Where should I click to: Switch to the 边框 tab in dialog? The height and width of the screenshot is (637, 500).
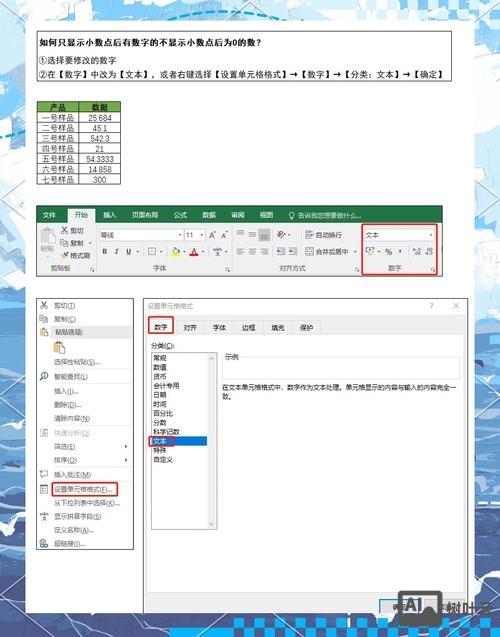pos(248,327)
